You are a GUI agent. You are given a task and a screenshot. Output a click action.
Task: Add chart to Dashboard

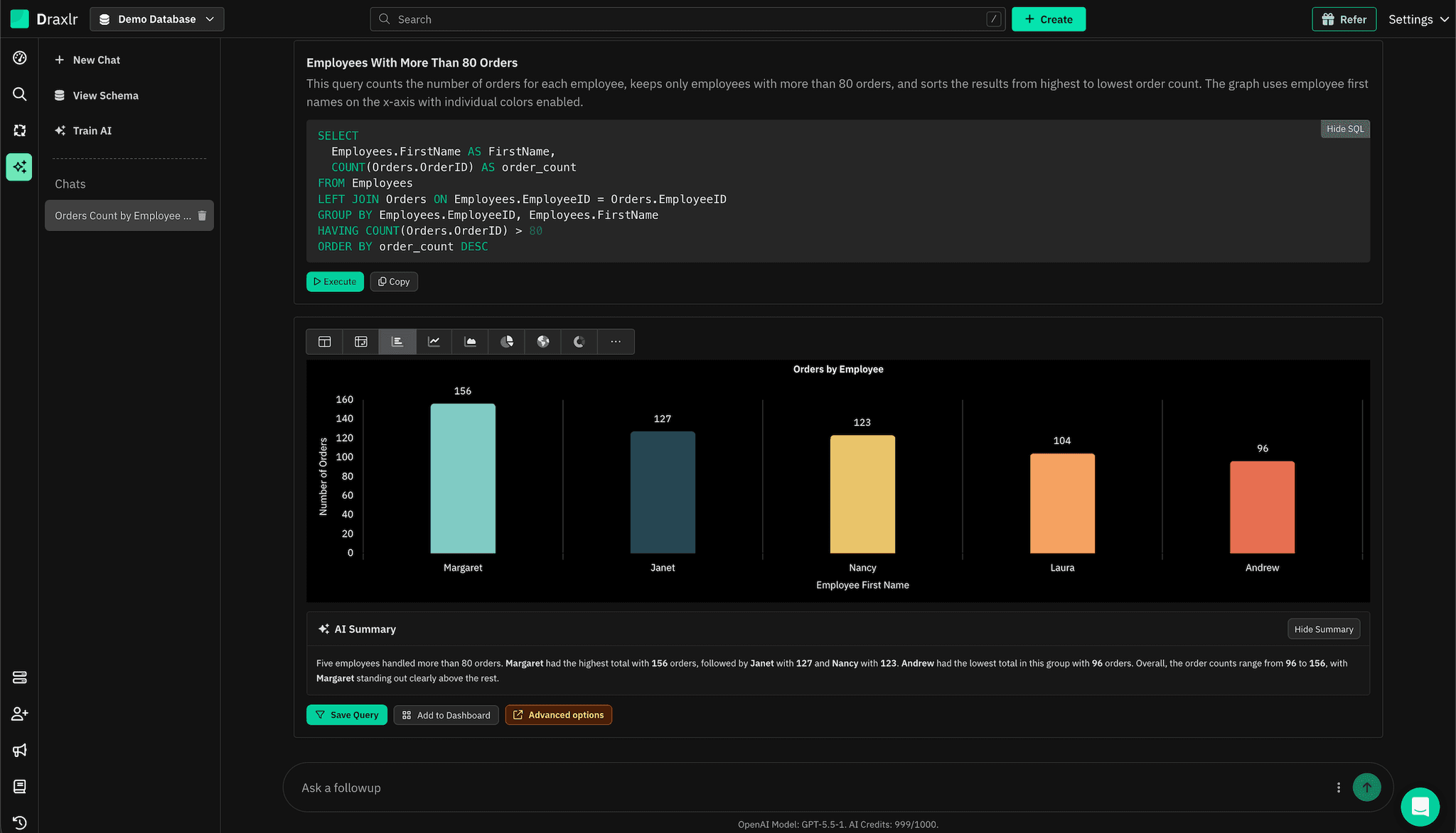[x=446, y=715]
